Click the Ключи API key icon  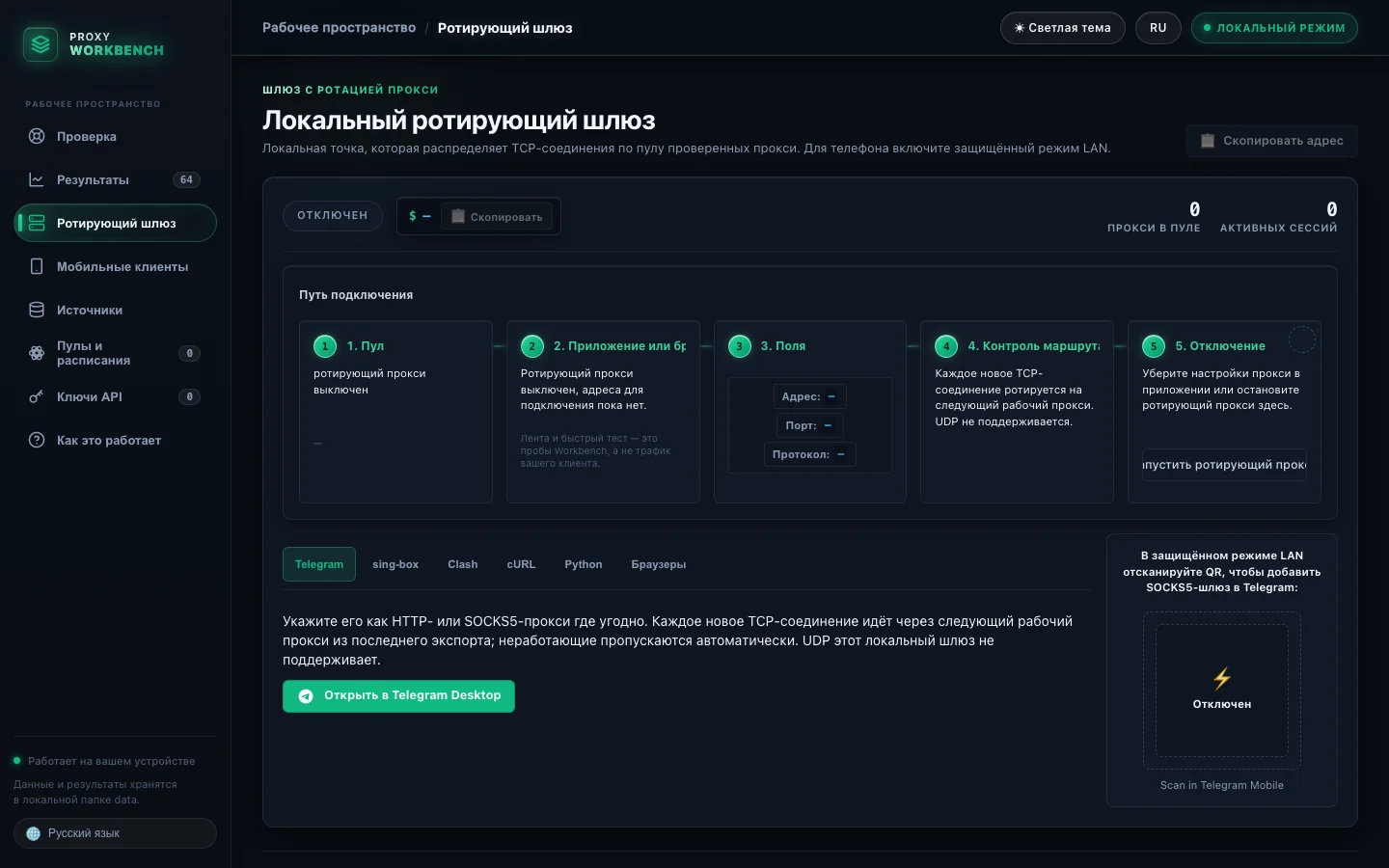(37, 396)
